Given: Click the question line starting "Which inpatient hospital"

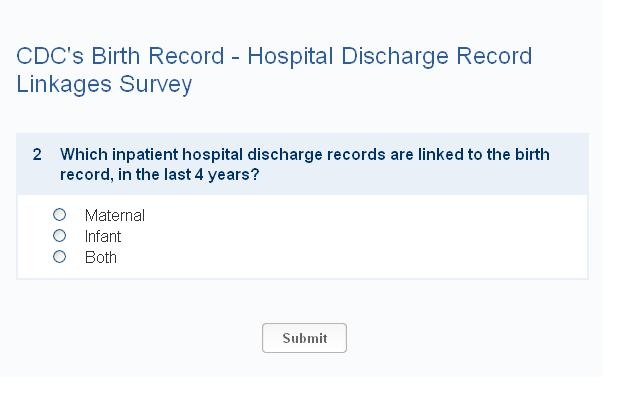Looking at the screenshot, I should [x=305, y=155].
